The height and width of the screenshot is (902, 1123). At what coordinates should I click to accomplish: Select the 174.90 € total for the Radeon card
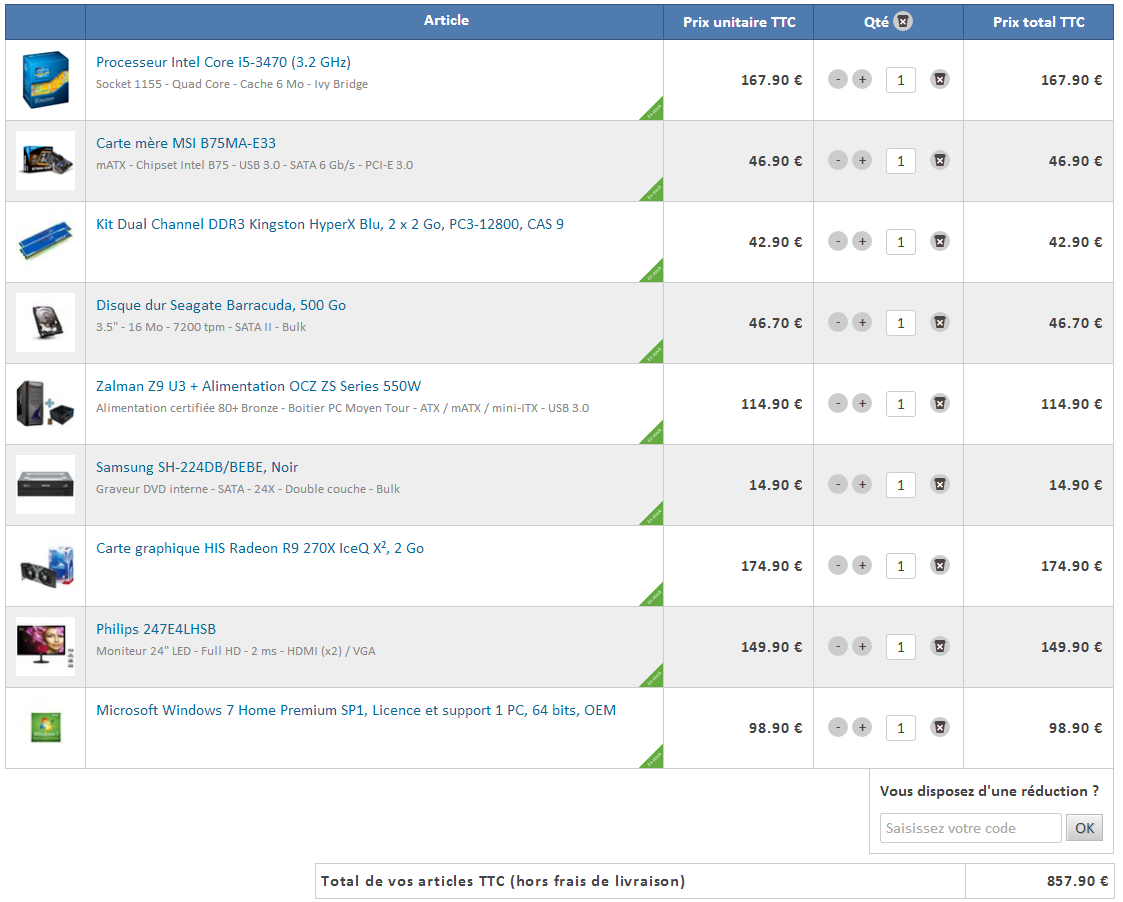pyautogui.click(x=1071, y=566)
